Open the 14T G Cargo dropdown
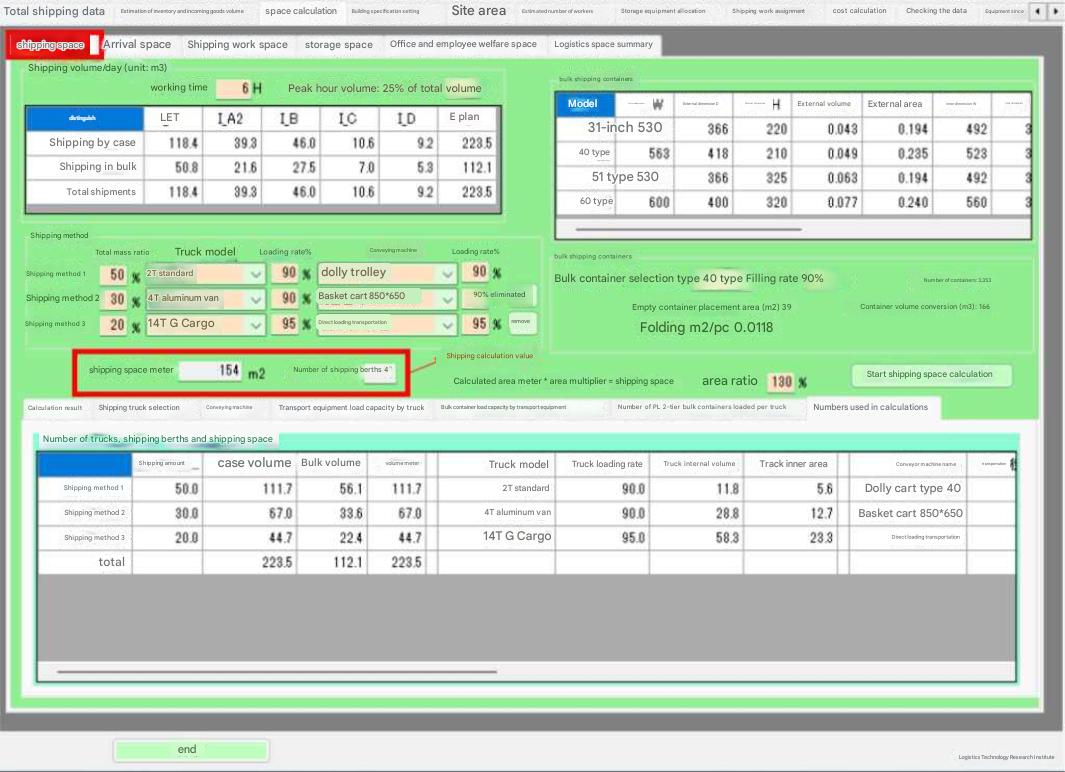 point(255,325)
